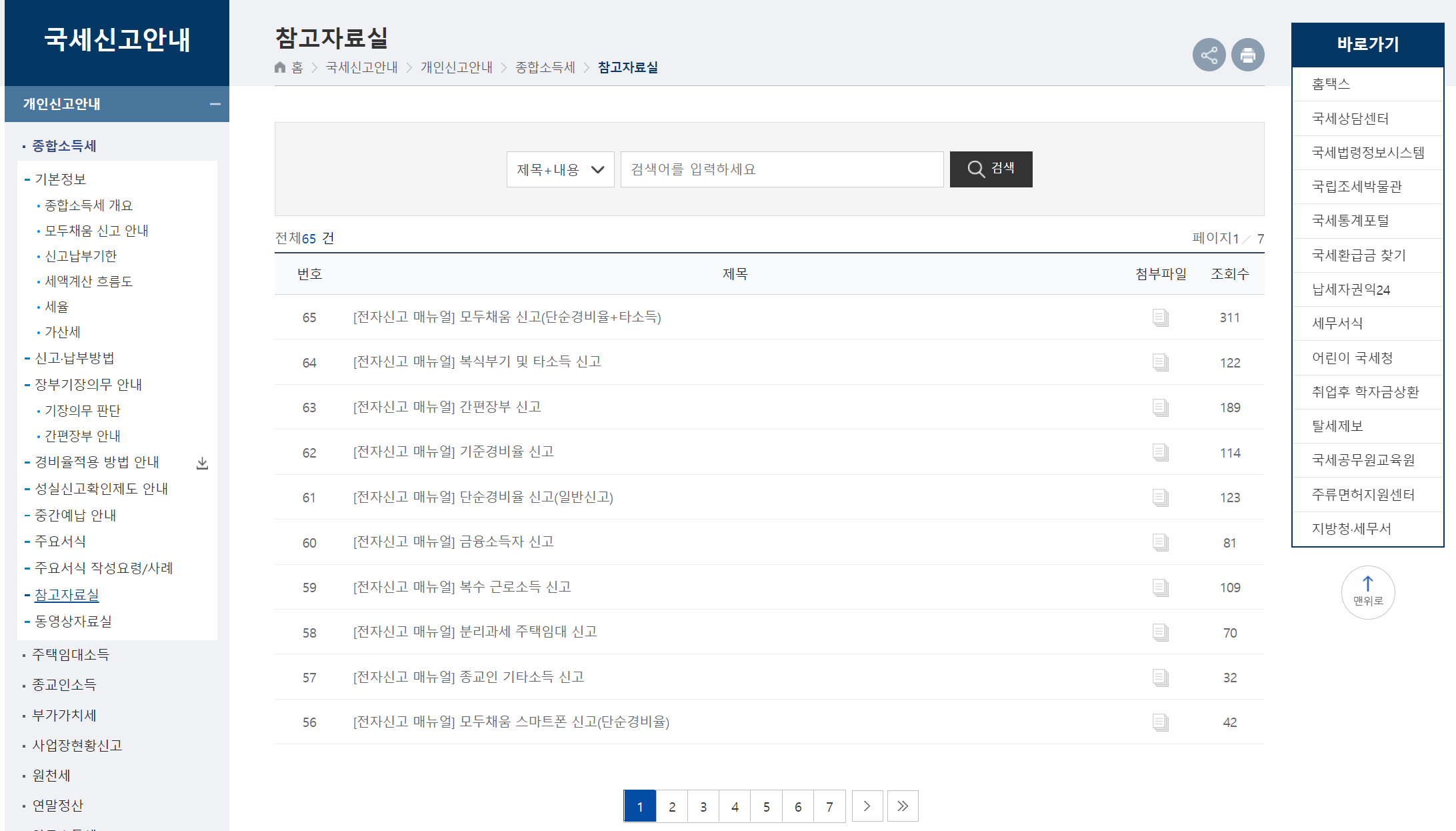This screenshot has width=1456, height=831.
Task: Click the share icon button
Action: pos(1209,55)
